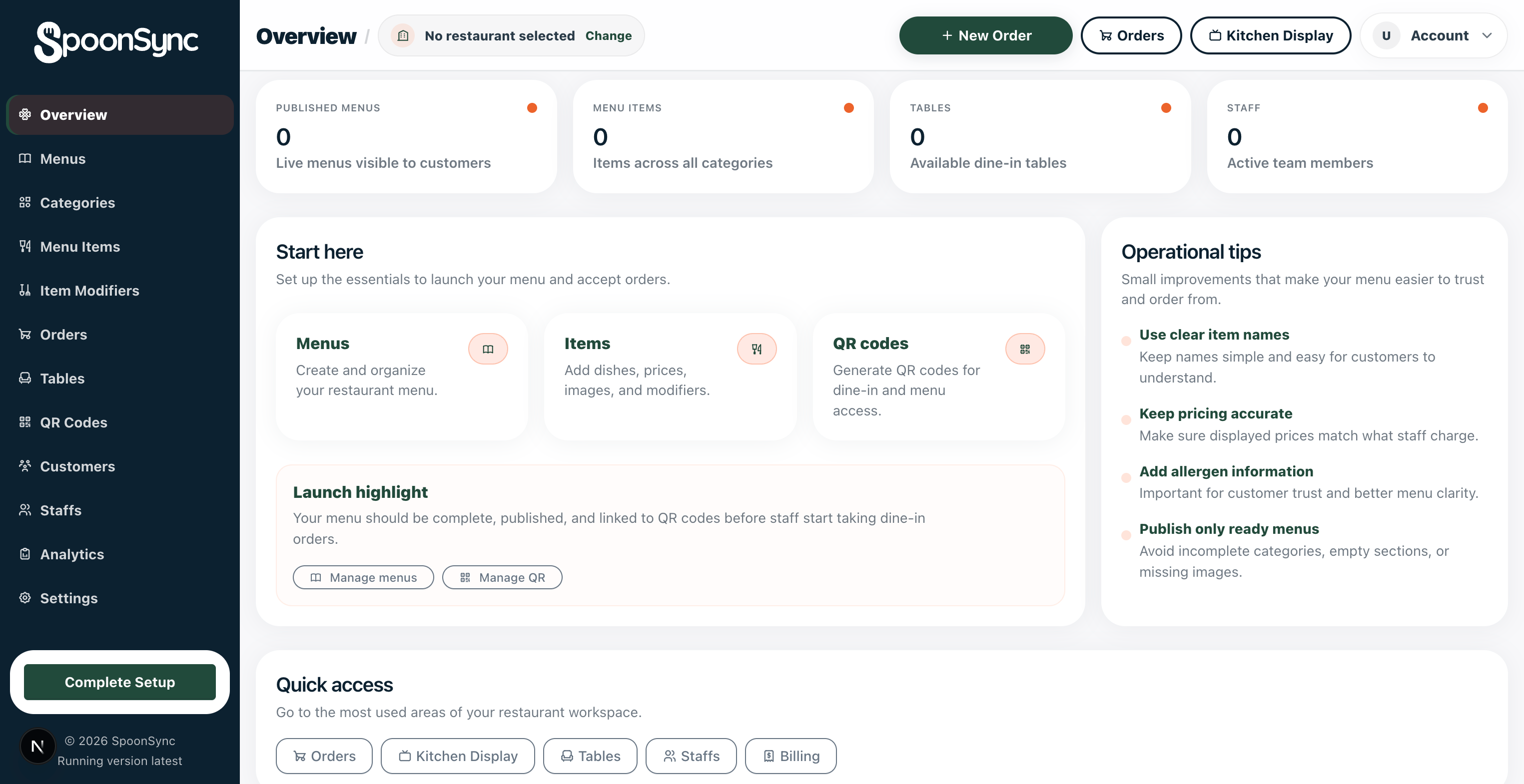The image size is (1524, 784).
Task: Click the Item Modifiers icon in sidebar
Action: click(25, 290)
